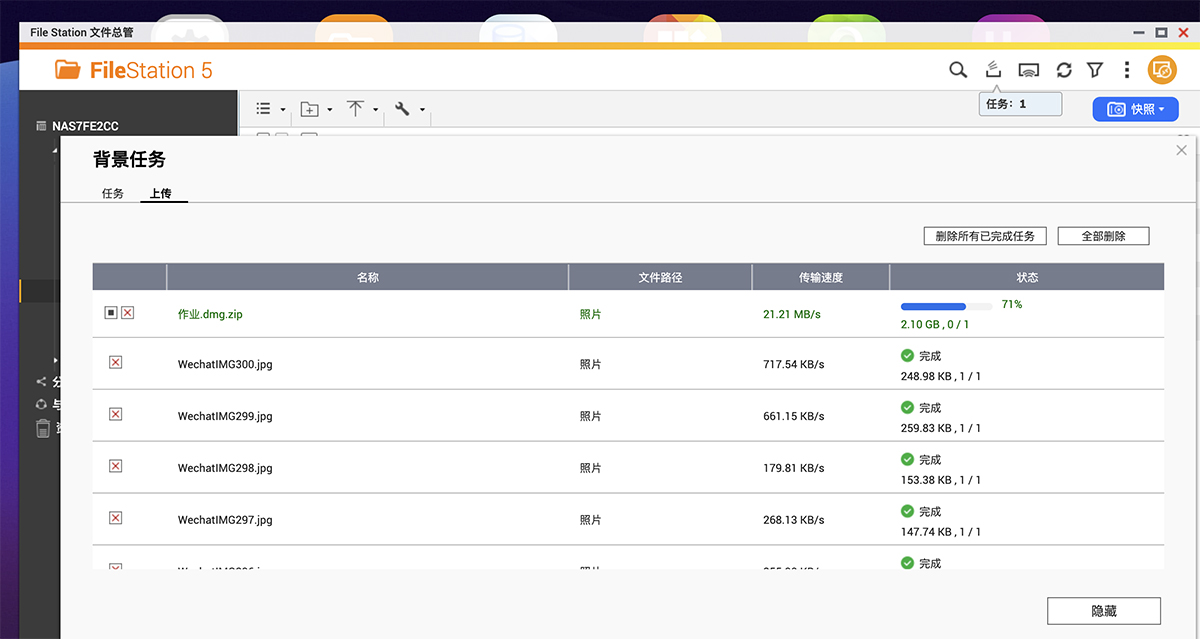The image size is (1200, 639).
Task: Click the NAS server icon beside NAS7FE2CC
Action: pyautogui.click(x=41, y=127)
